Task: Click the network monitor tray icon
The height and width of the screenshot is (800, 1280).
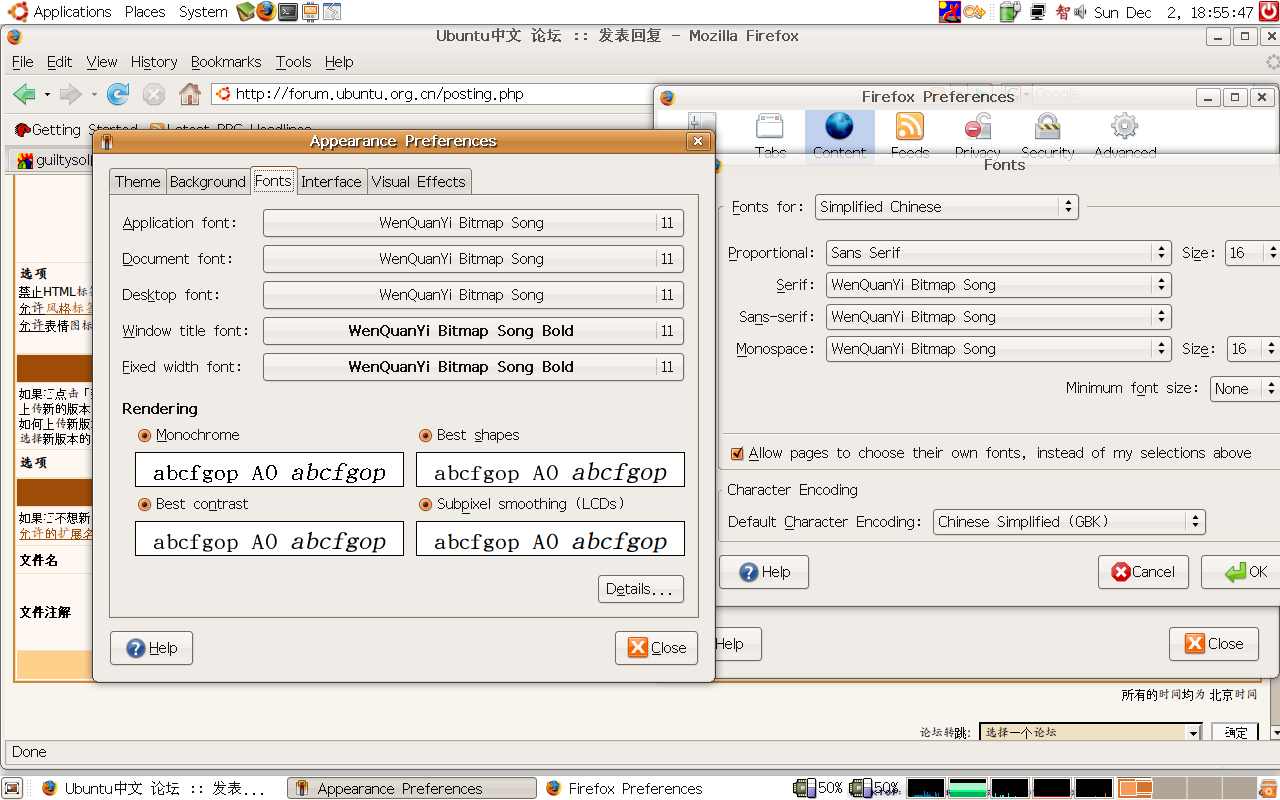Action: 1038,12
